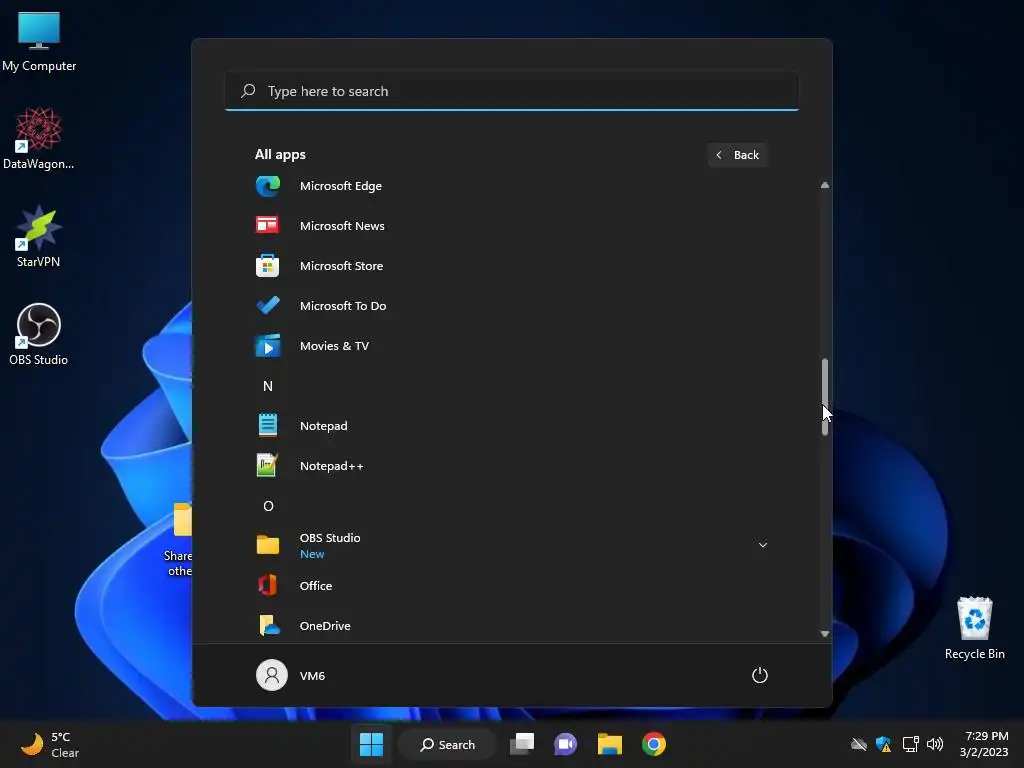The width and height of the screenshot is (1024, 768).
Task: Click the 'Microsoft To Do' entry text
Action: [x=343, y=306]
